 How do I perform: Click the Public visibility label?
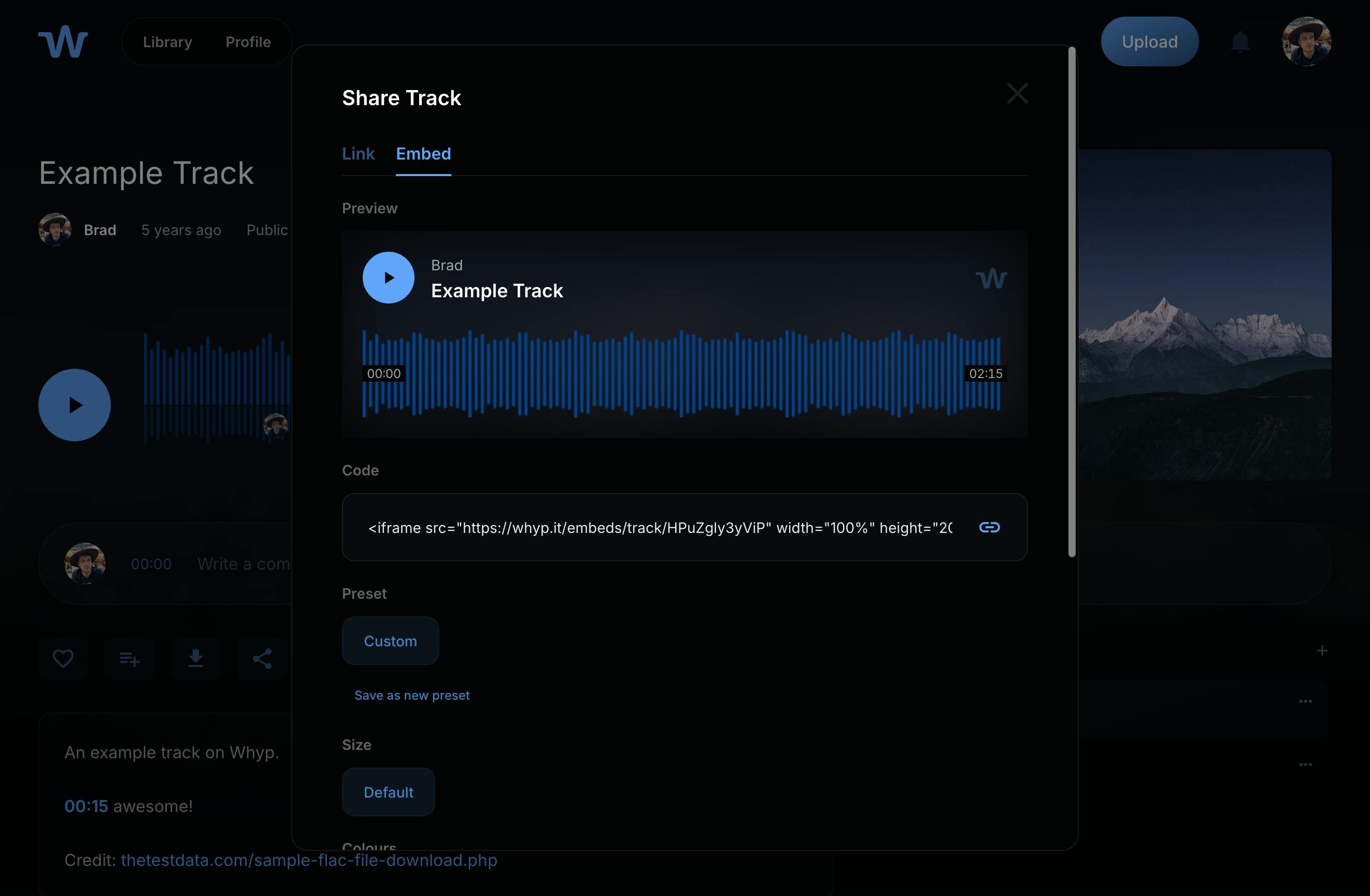click(x=267, y=229)
